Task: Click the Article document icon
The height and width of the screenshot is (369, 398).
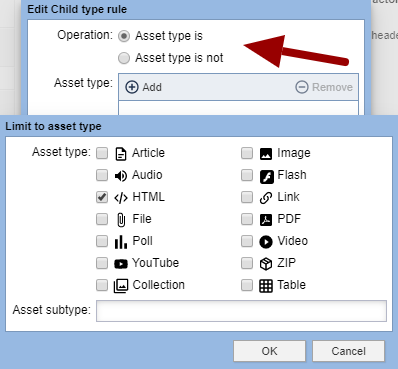Action: pyautogui.click(x=121, y=154)
